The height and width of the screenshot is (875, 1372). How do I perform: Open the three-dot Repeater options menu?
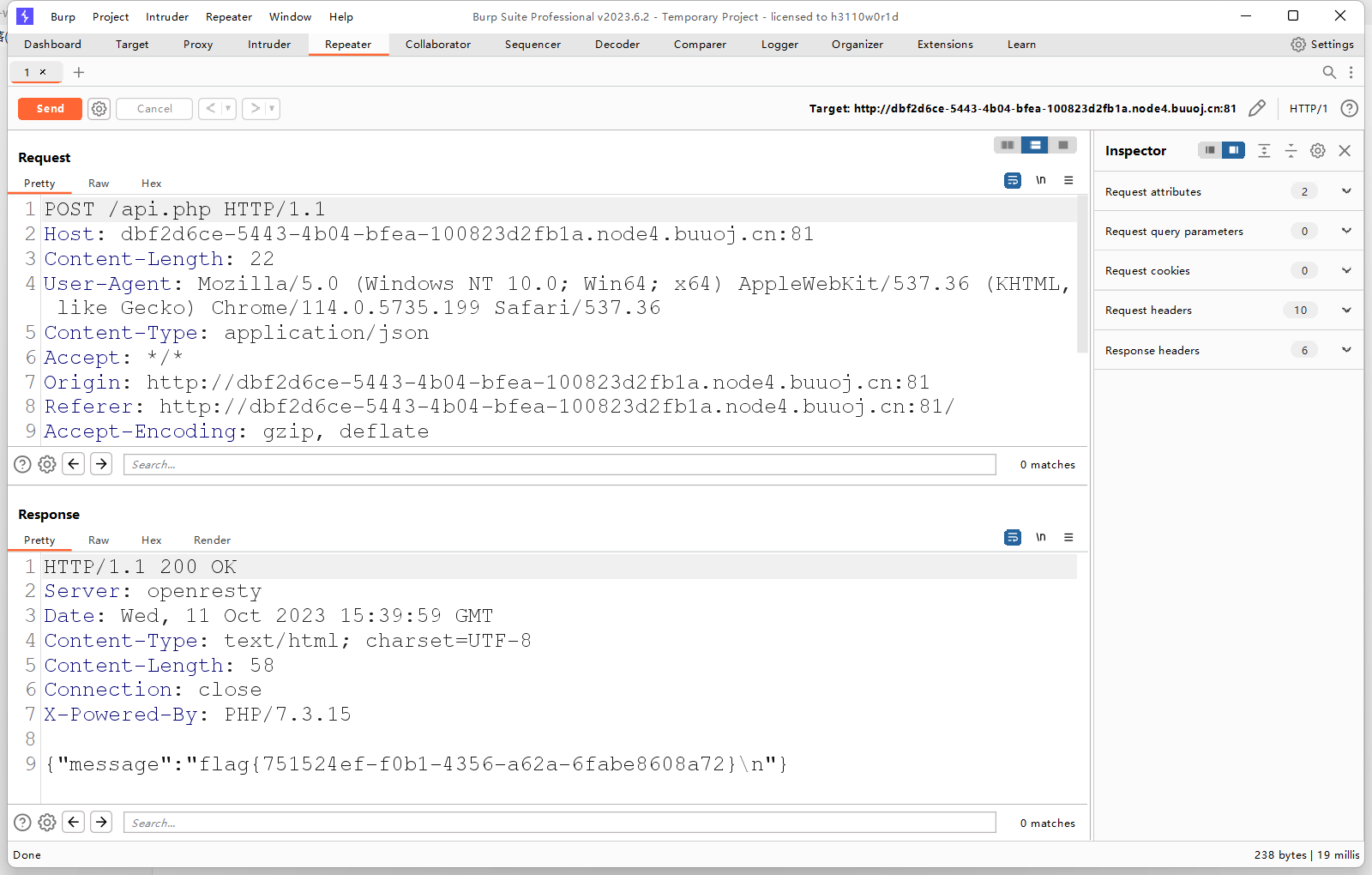1351,73
